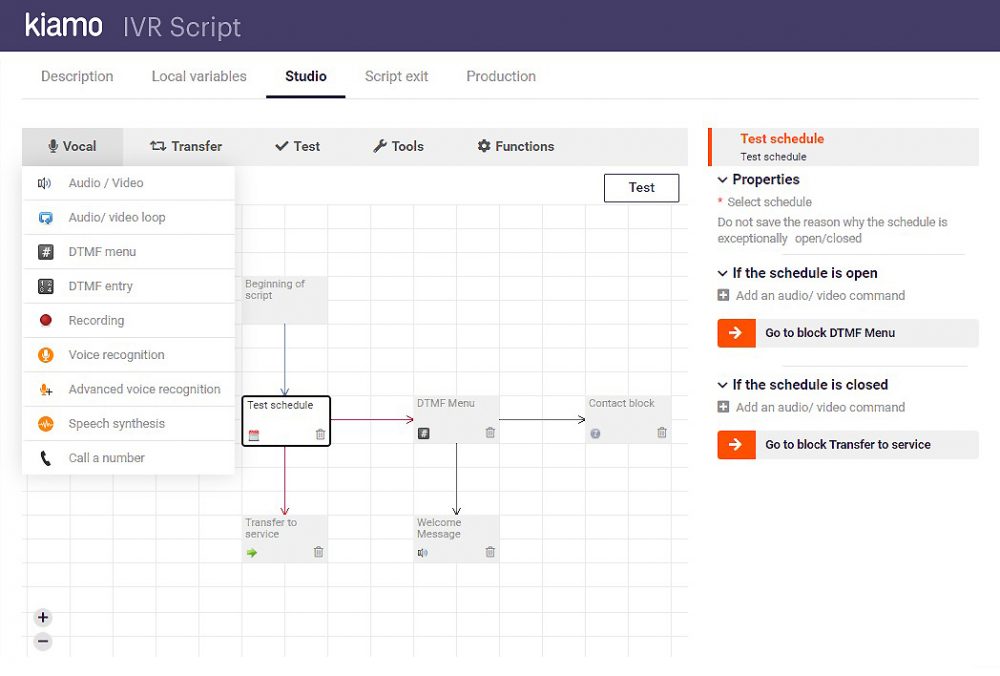Delete Welcome Message block via trash icon

[490, 552]
